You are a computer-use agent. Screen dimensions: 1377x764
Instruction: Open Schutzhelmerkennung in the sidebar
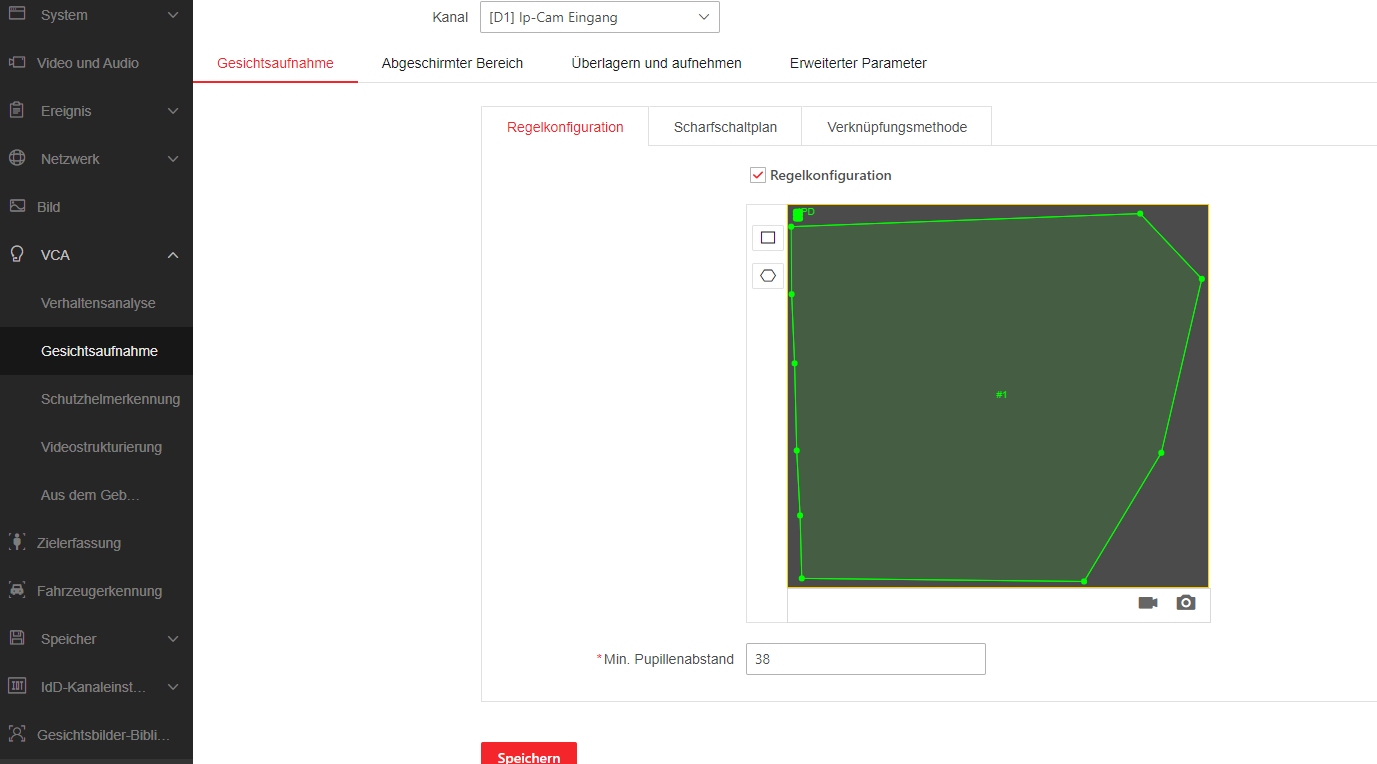[110, 399]
